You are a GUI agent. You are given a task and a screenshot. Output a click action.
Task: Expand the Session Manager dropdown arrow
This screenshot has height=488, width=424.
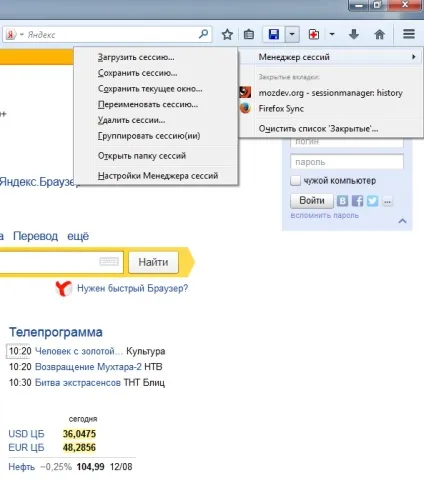[292, 34]
